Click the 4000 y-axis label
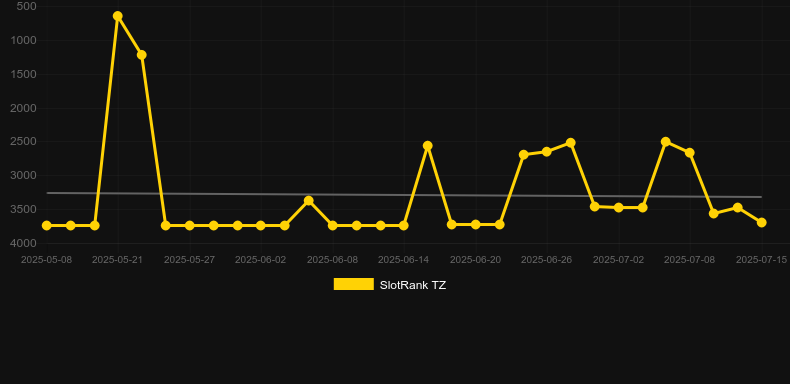 click(24, 243)
